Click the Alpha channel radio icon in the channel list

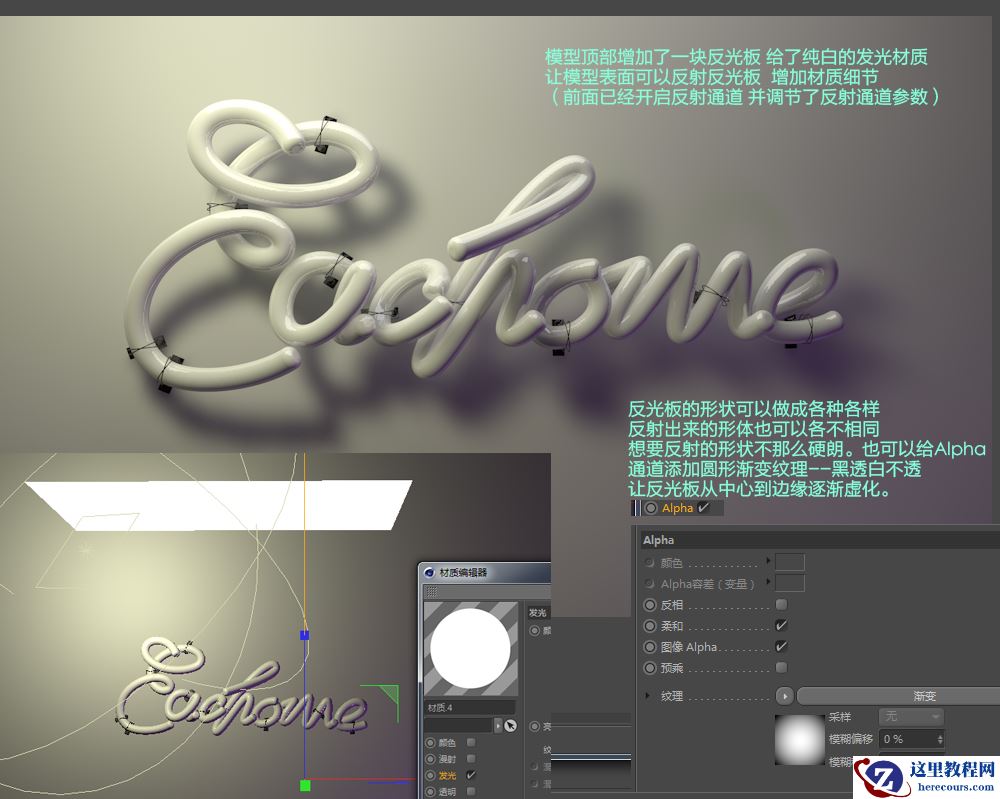point(650,508)
